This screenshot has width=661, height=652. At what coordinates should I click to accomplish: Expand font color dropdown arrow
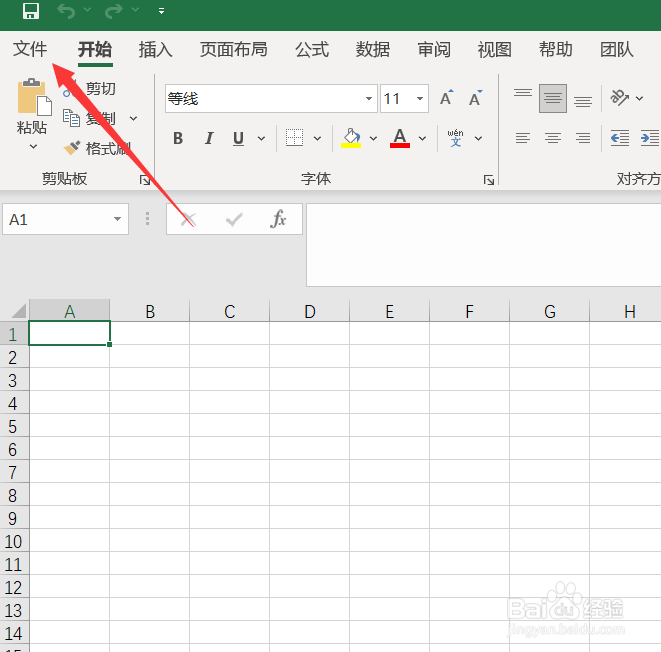point(422,138)
